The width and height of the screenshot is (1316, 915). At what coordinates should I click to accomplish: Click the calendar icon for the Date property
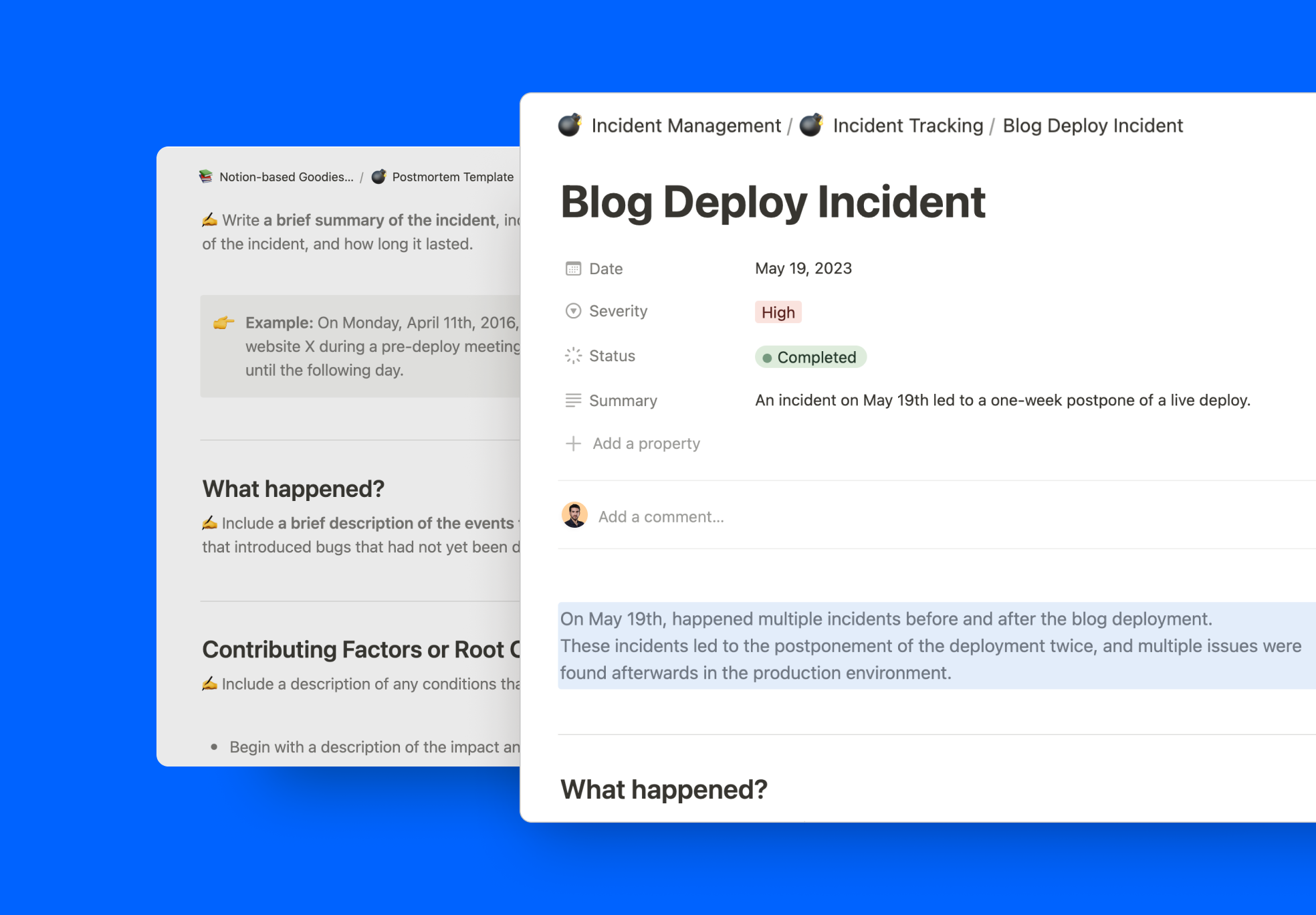(x=573, y=269)
